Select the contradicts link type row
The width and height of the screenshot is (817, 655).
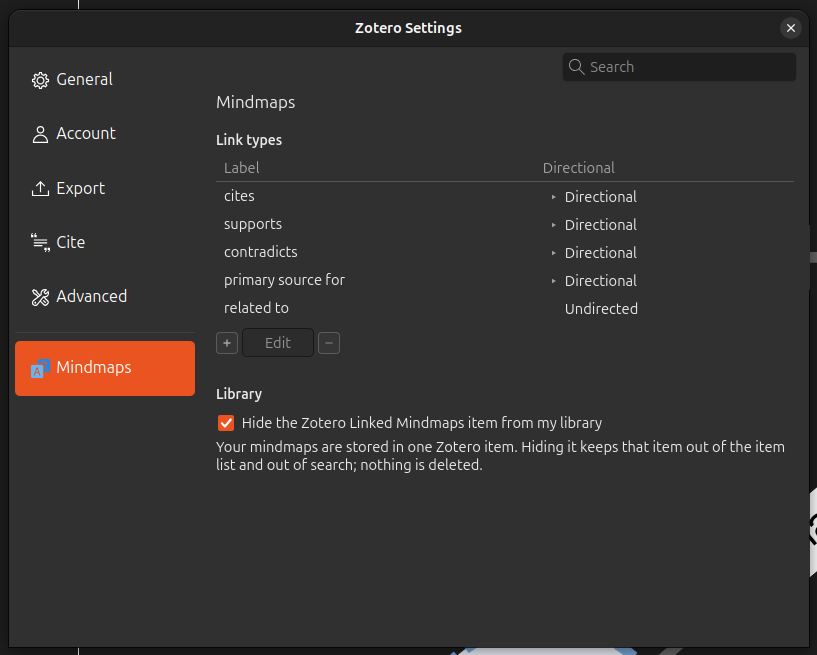504,253
